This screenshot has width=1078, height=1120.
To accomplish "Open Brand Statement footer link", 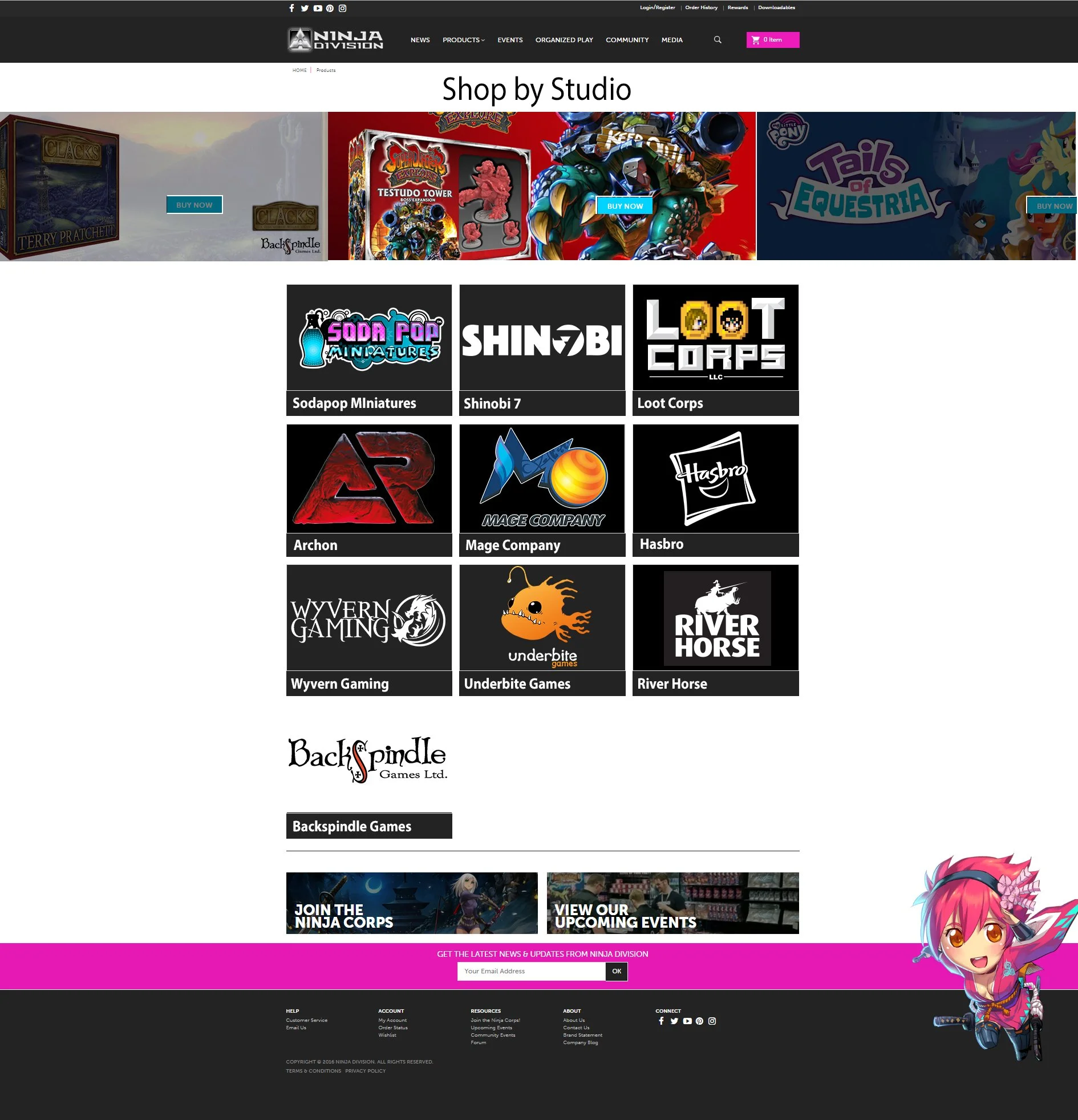I will click(582, 1035).
